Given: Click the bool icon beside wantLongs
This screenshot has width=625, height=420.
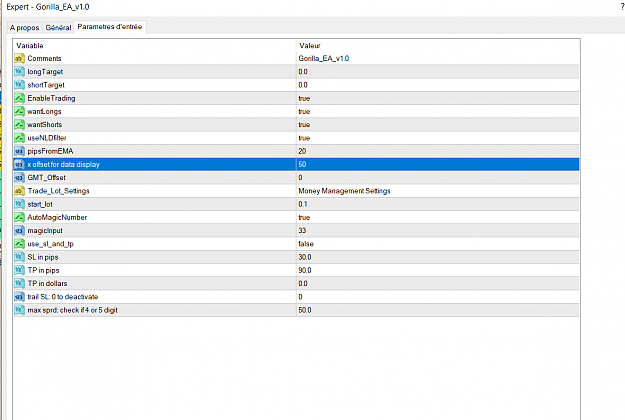Looking at the screenshot, I should 19,111.
